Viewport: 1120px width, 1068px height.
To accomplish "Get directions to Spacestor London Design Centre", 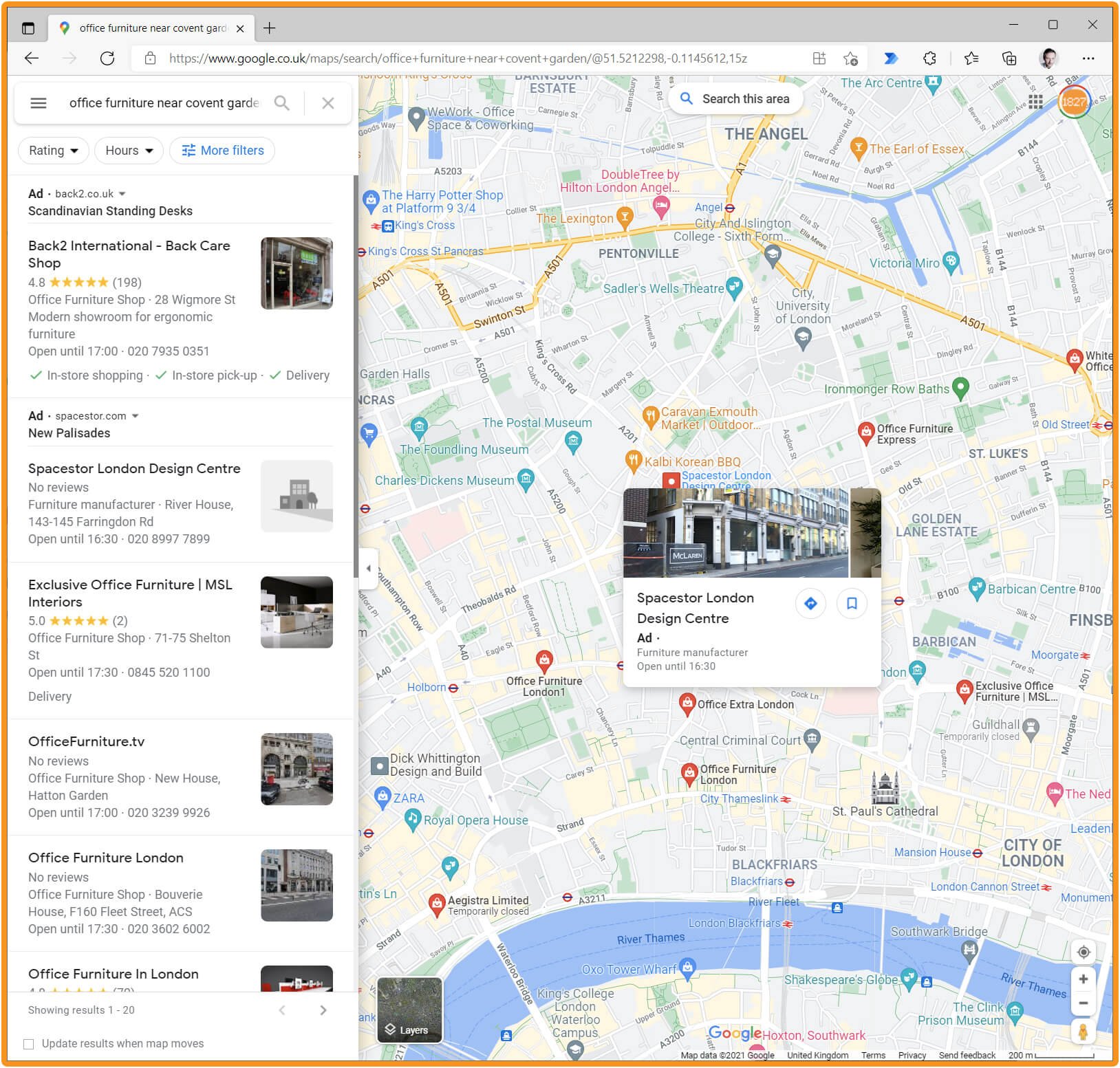I will pos(811,603).
